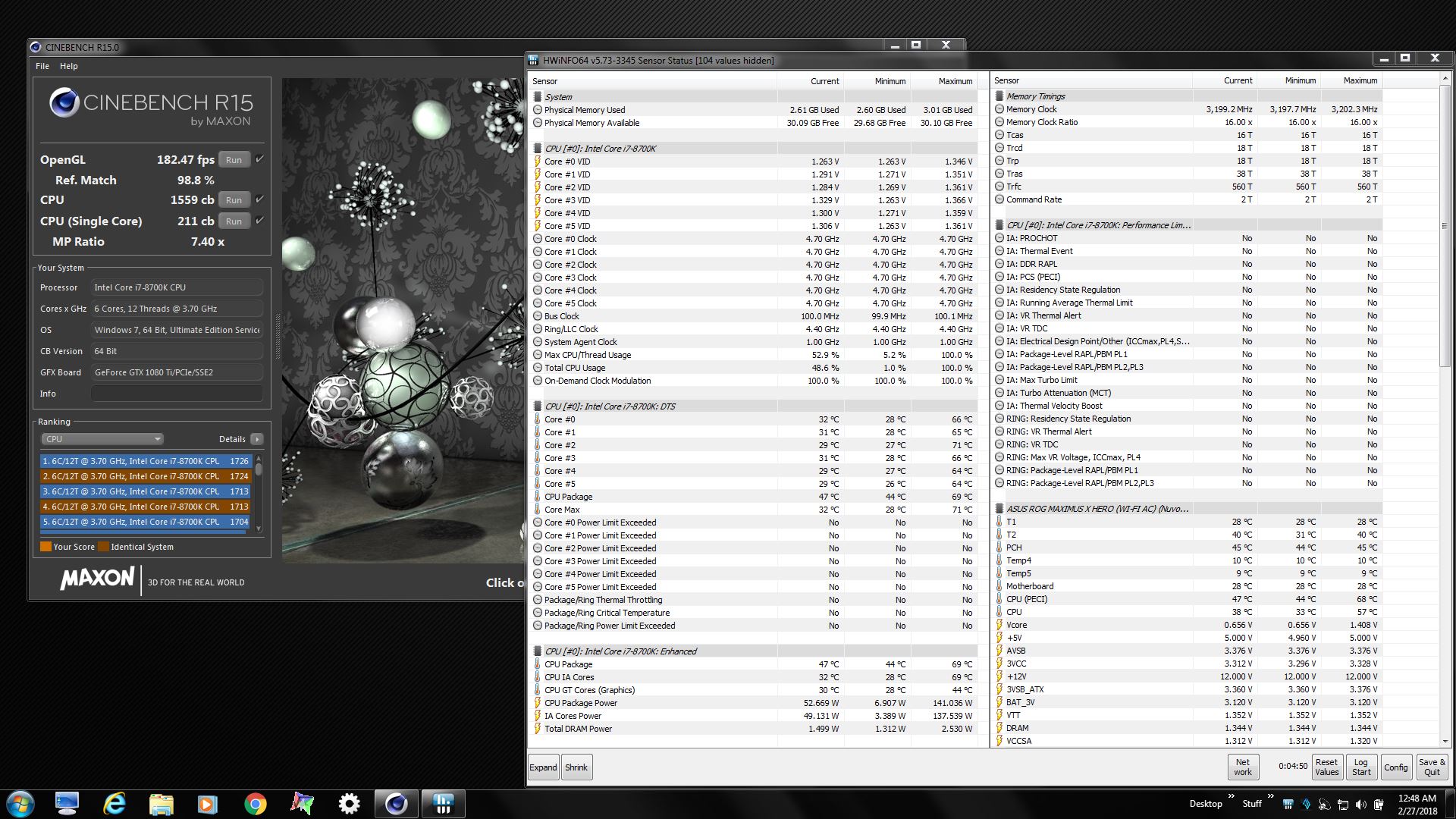Click the right pane Maximum column header
Image resolution: width=1456 pixels, height=819 pixels.
coord(1351,80)
